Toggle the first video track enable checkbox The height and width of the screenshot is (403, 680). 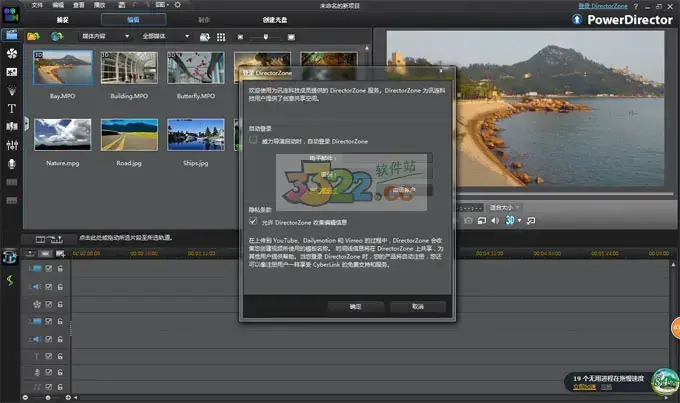tap(48, 268)
